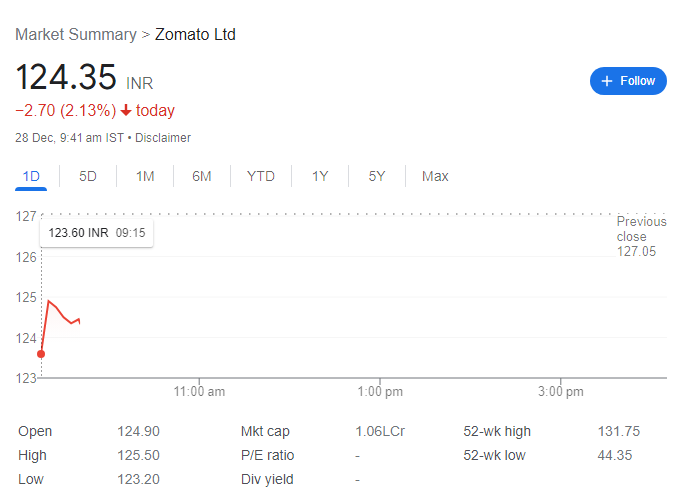Click the Open value 124.90
The image size is (693, 494).
click(x=138, y=431)
